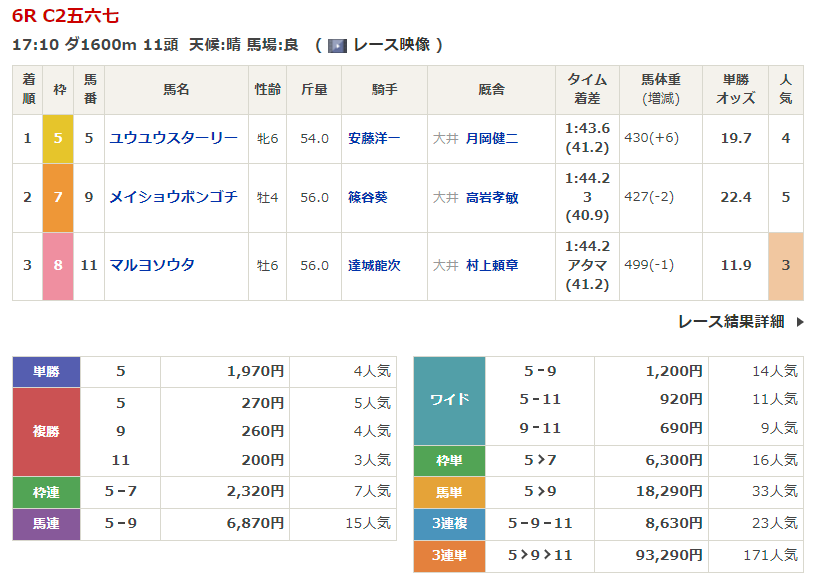Click the 6R C2五六七 race title
Screen dimensions: 818x583
click(66, 16)
